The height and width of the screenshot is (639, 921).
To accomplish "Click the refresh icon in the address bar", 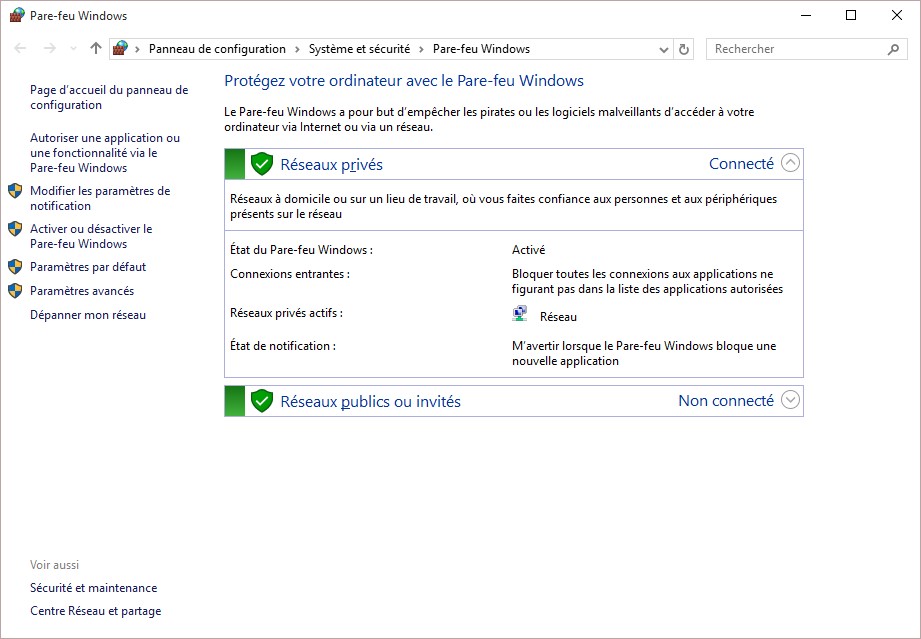I will [x=682, y=48].
